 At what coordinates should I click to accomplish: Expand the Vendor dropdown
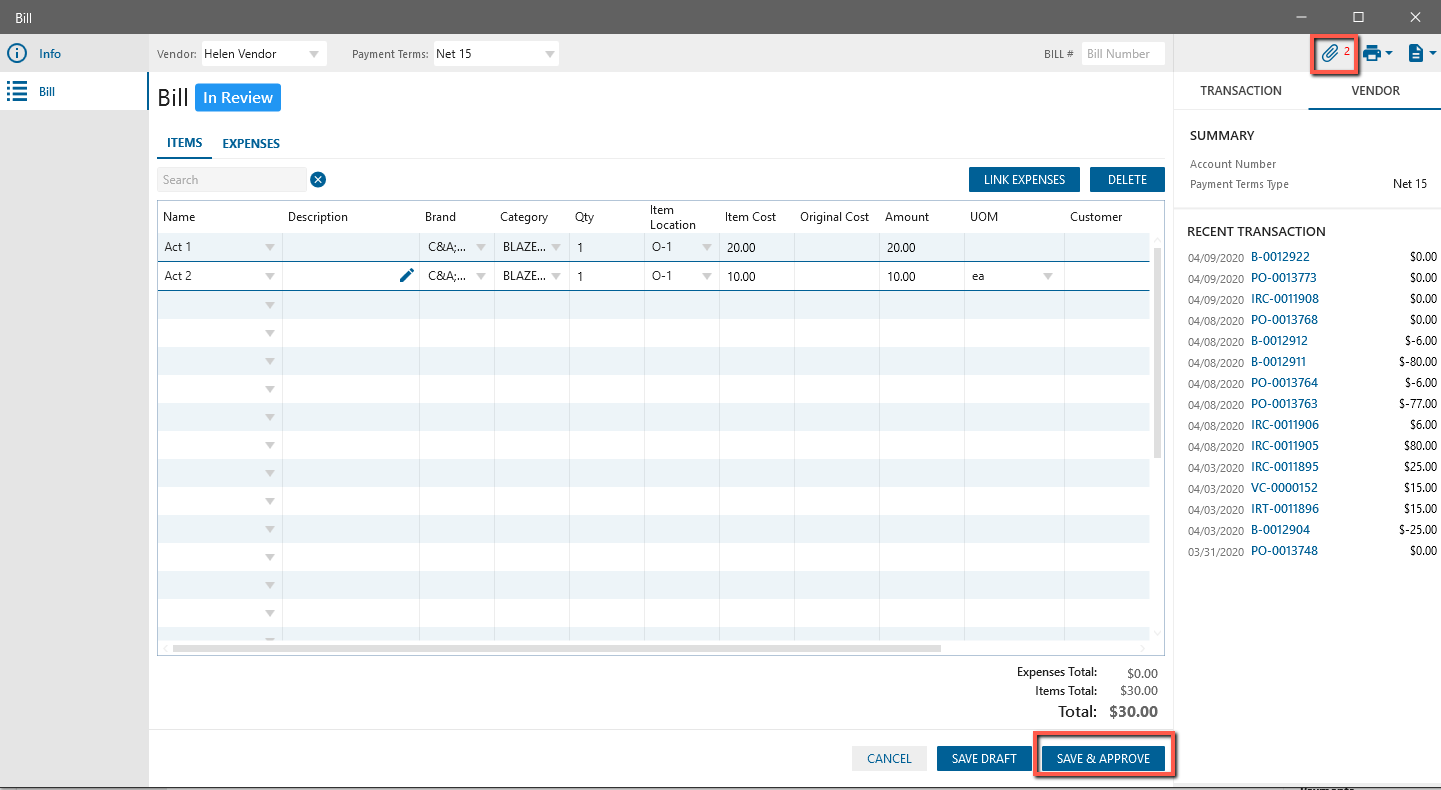[314, 54]
